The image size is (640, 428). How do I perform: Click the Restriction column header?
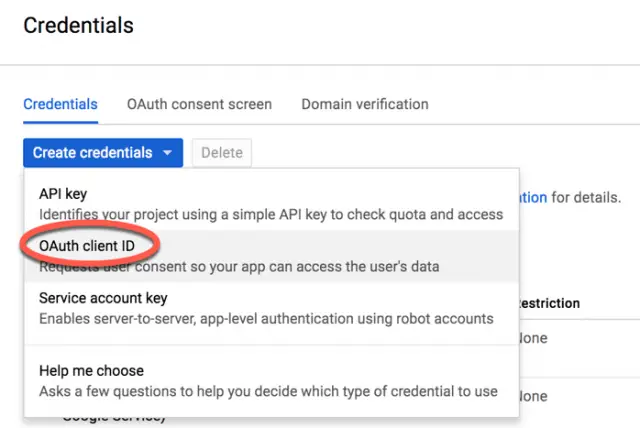tap(549, 303)
